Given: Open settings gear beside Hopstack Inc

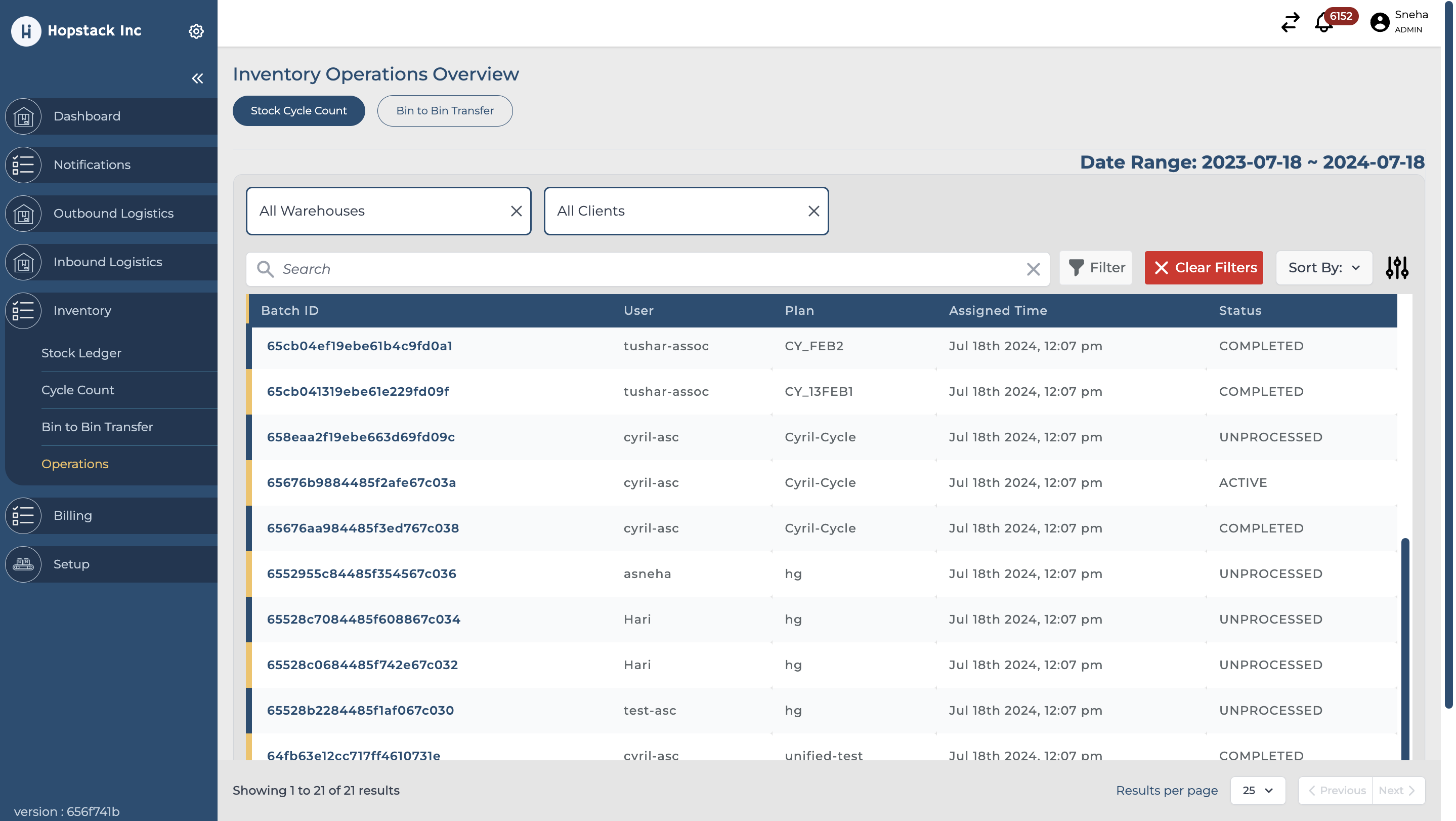Looking at the screenshot, I should (x=196, y=31).
